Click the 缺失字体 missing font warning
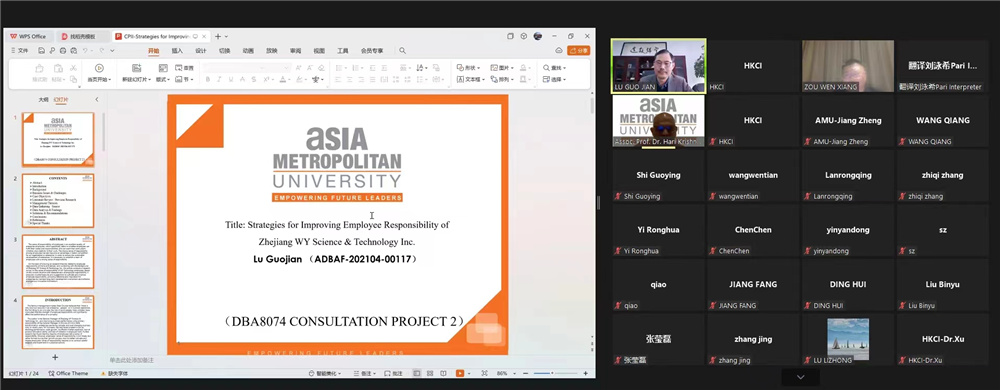This screenshot has height=390, width=1000. (114, 373)
